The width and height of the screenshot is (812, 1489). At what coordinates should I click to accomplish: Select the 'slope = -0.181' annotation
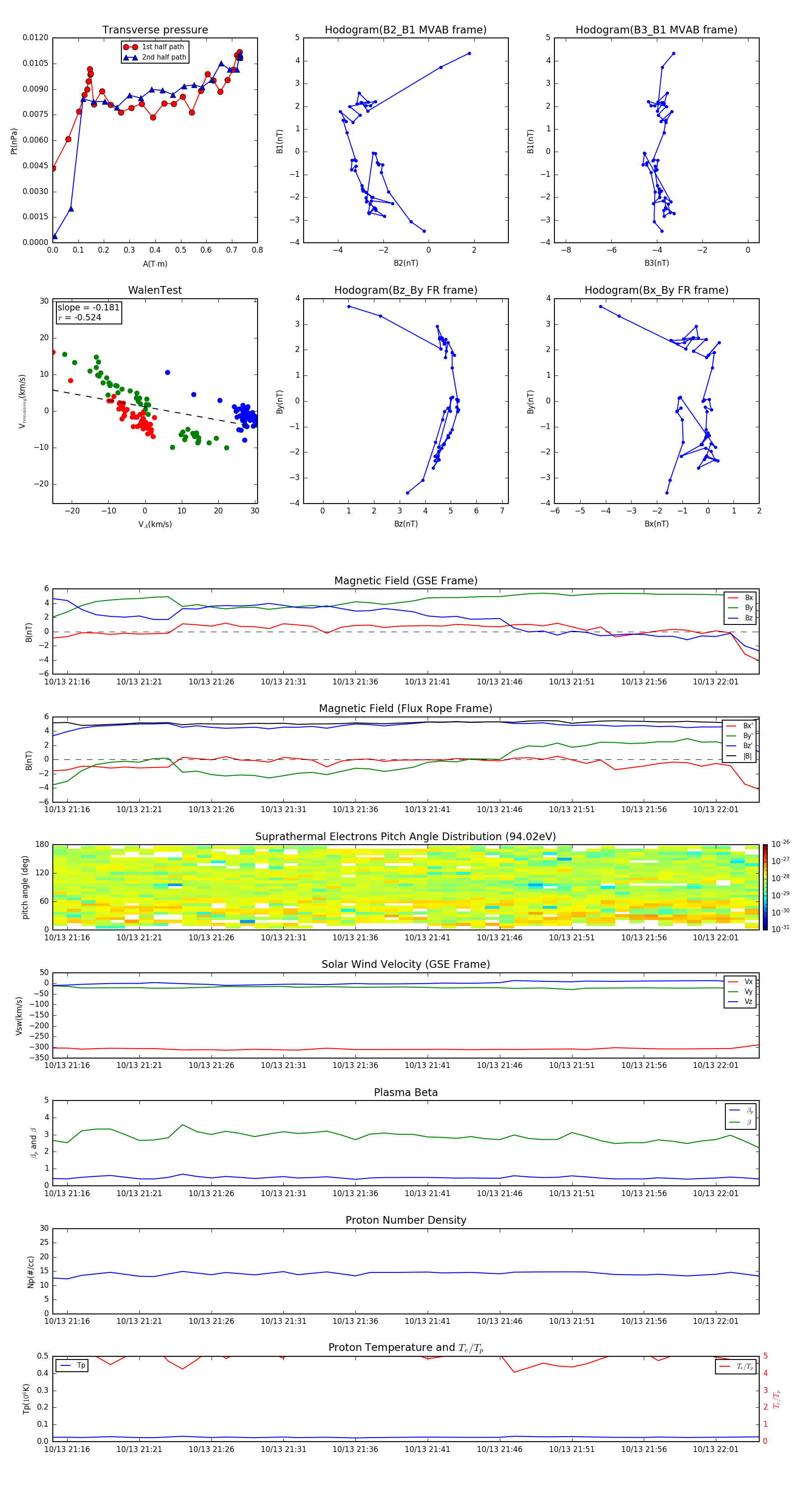click(88, 308)
